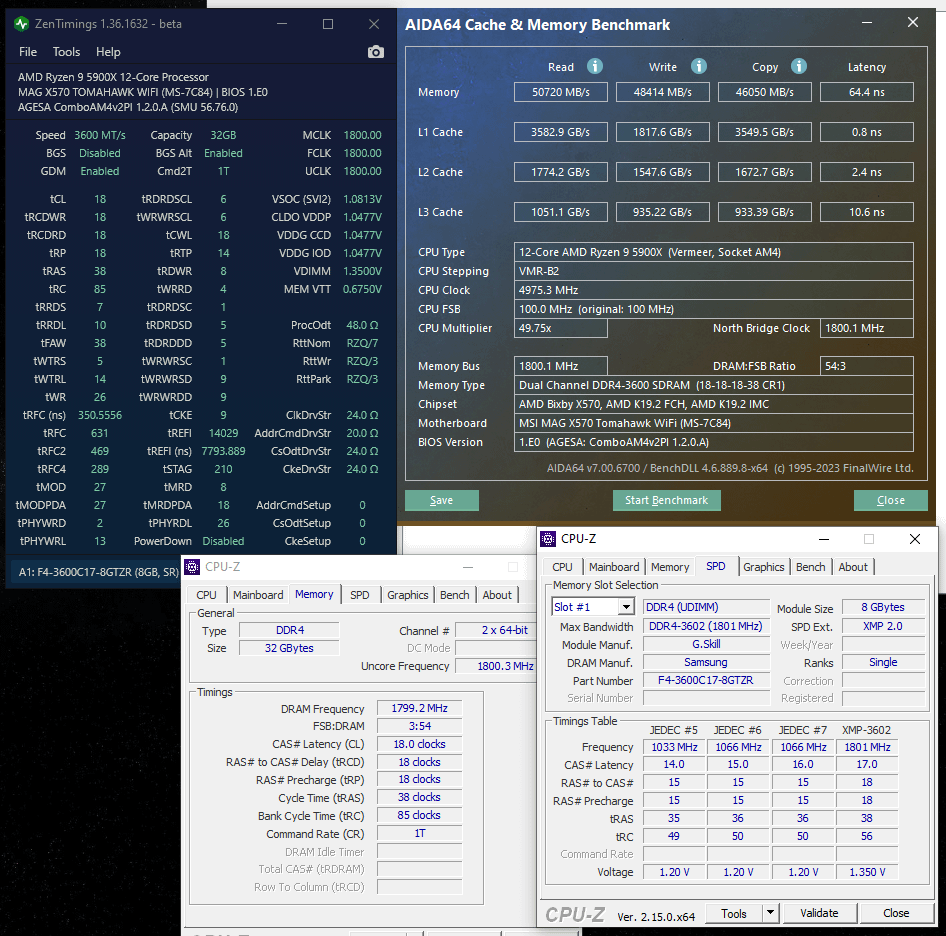
Task: Click the CPU Clock 4975.3 MHz field
Action: tap(714, 290)
